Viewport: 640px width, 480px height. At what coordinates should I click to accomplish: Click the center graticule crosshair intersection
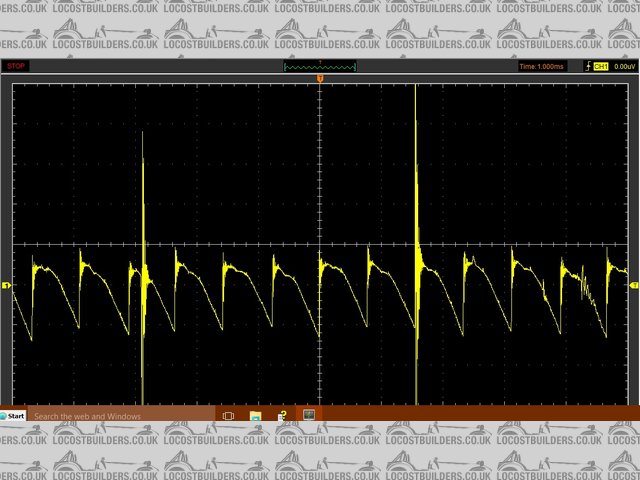[x=320, y=244]
